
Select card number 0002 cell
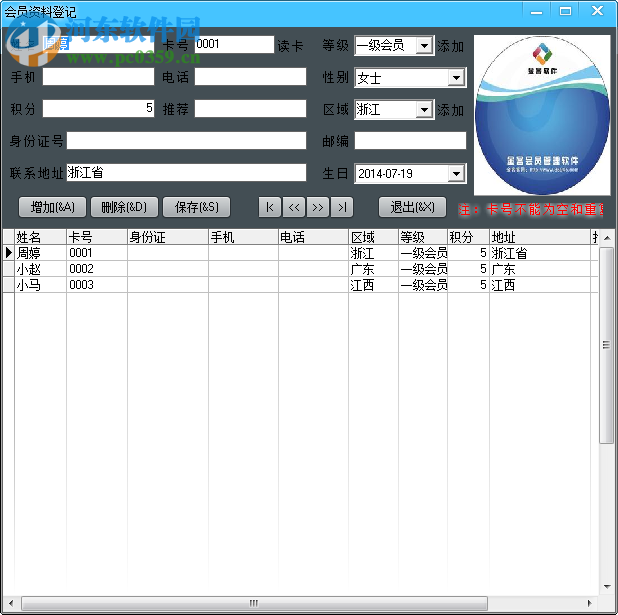[x=97, y=269]
